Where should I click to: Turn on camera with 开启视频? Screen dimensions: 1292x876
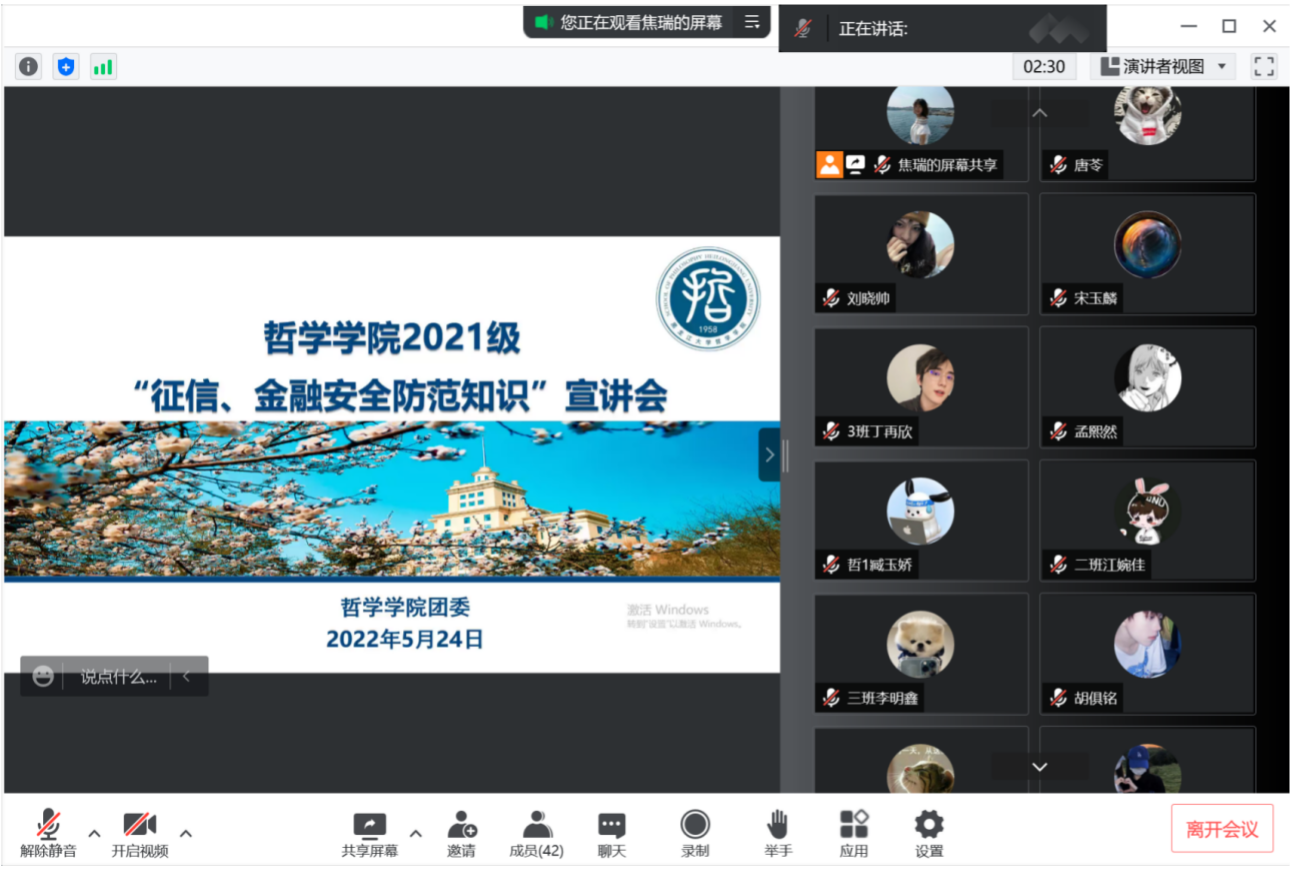pos(139,834)
